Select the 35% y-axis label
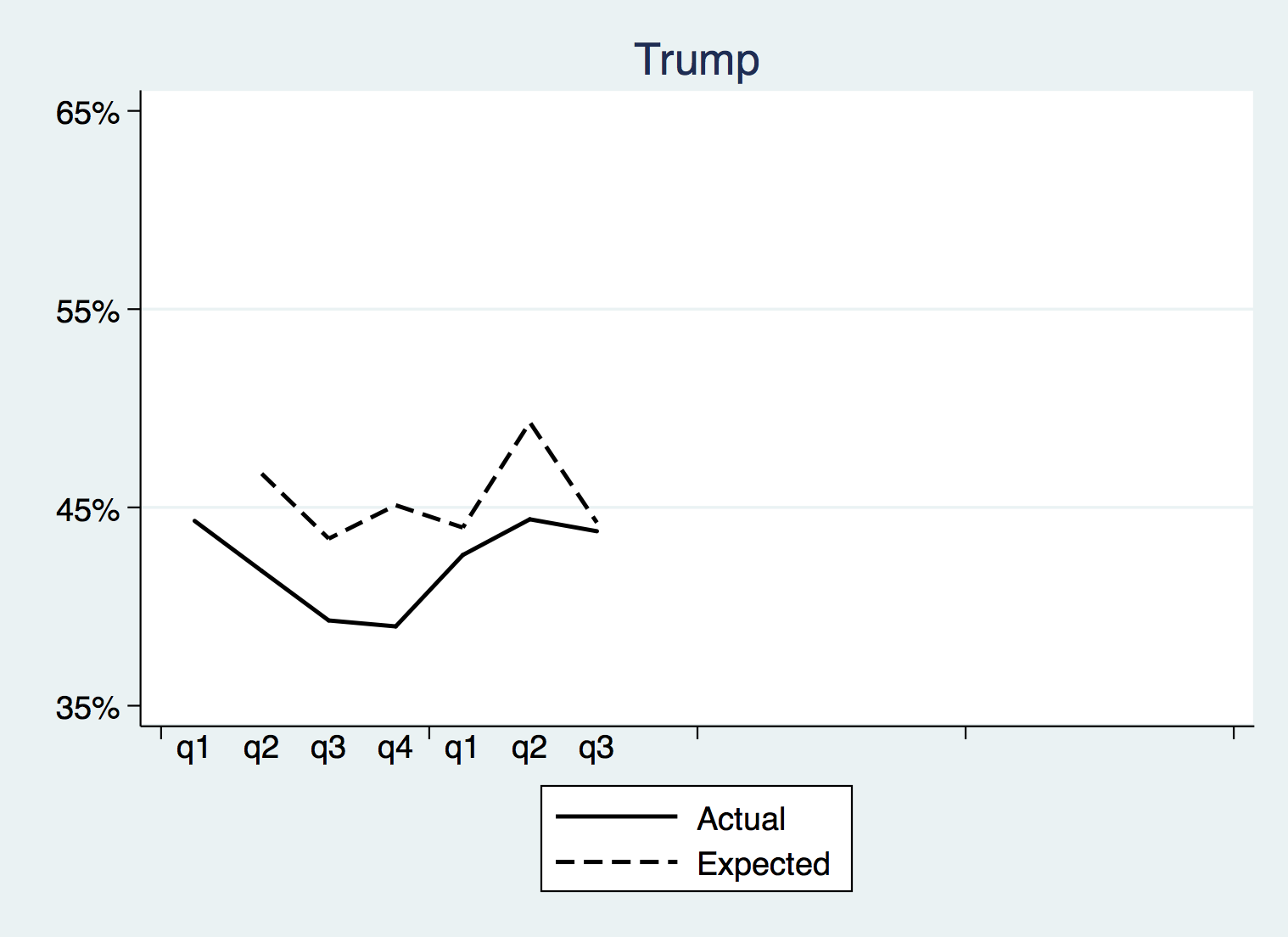1288x937 pixels. (x=87, y=708)
